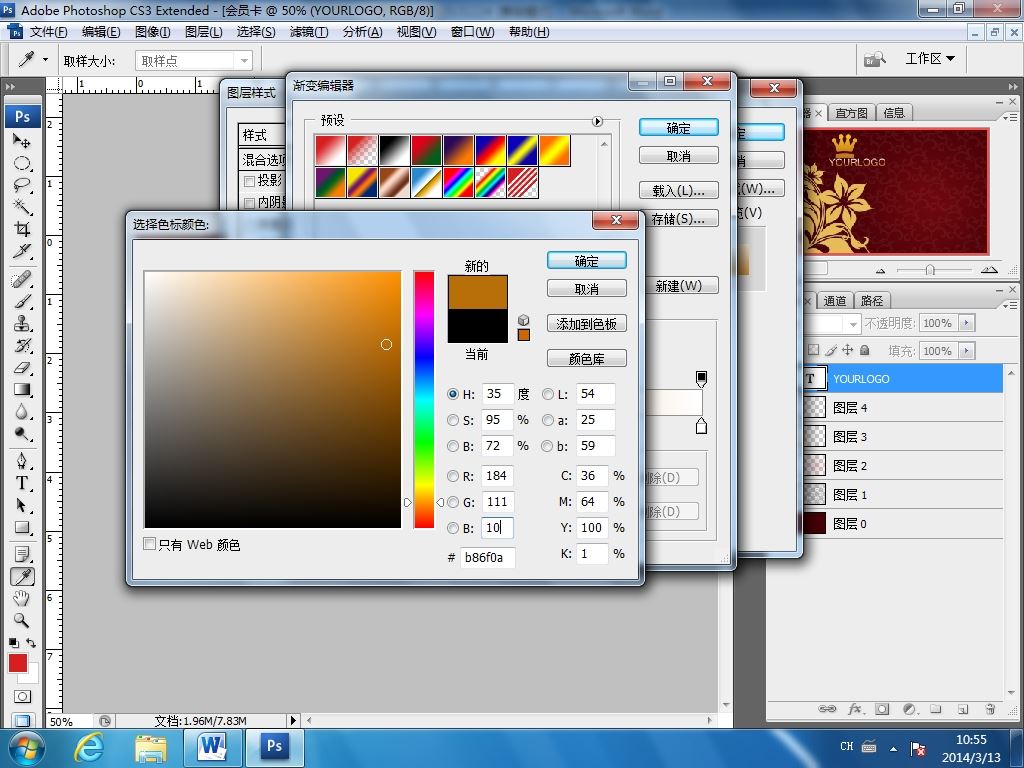This screenshot has width=1024, height=768.
Task: Select the R red radio button
Action: click(453, 476)
